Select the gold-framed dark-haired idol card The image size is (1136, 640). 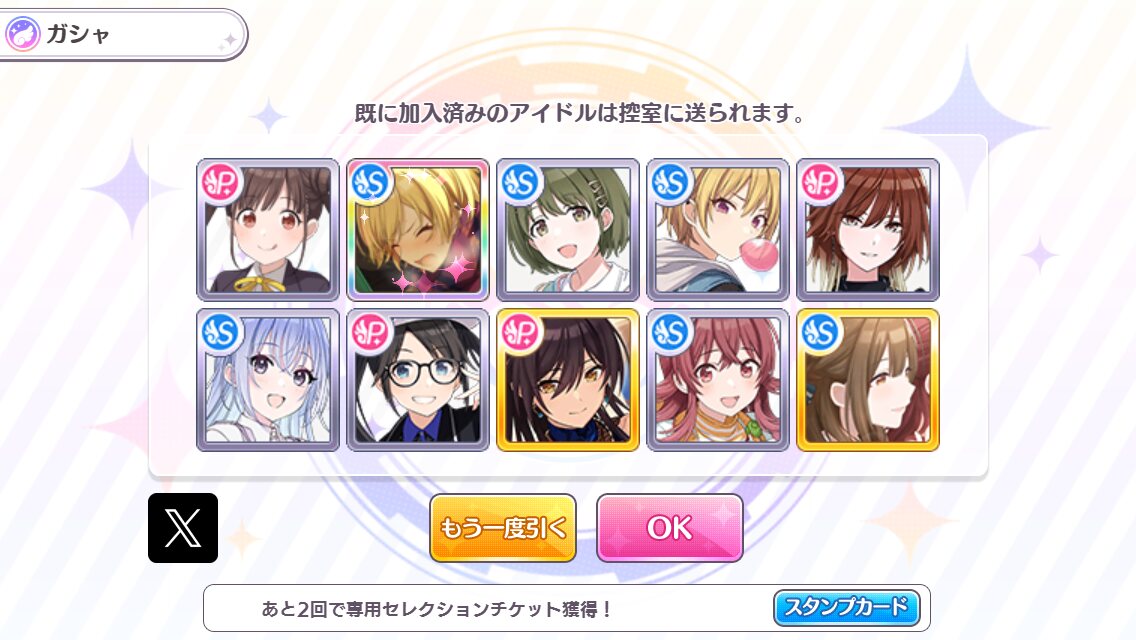tap(568, 380)
